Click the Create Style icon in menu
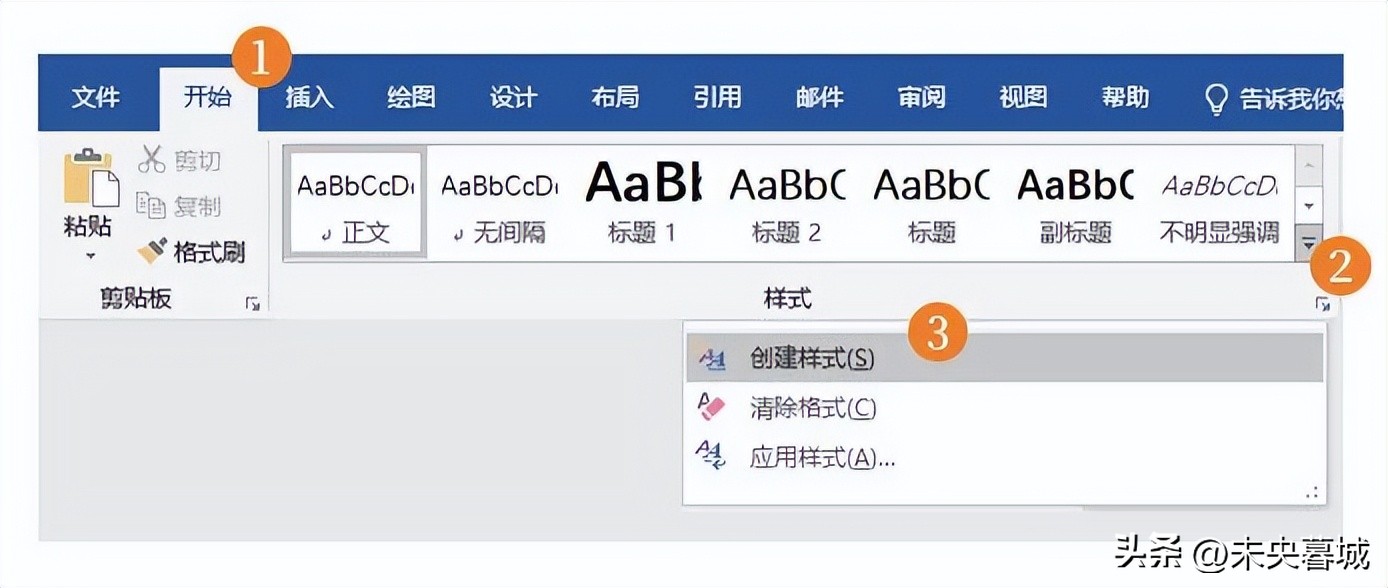Image resolution: width=1388 pixels, height=588 pixels. 711,359
